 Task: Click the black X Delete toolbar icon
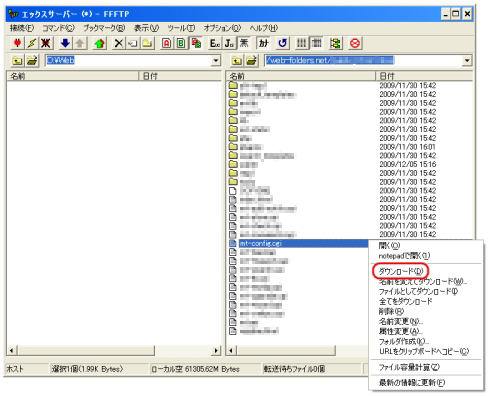[118, 43]
